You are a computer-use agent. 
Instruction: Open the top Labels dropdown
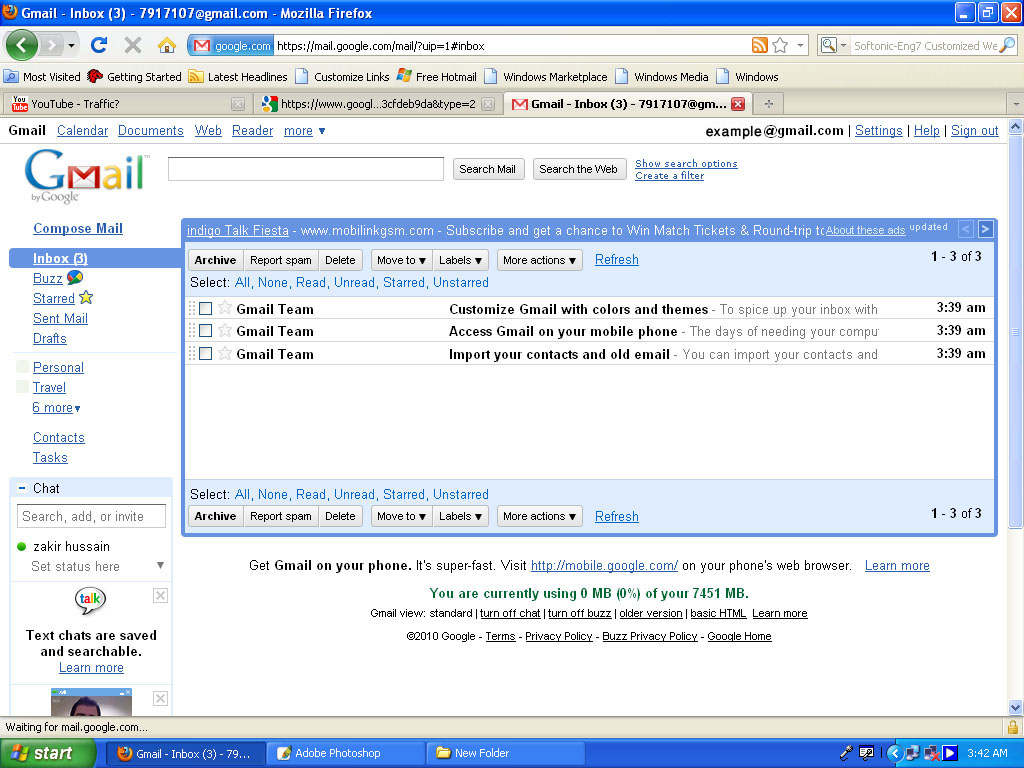(x=460, y=260)
